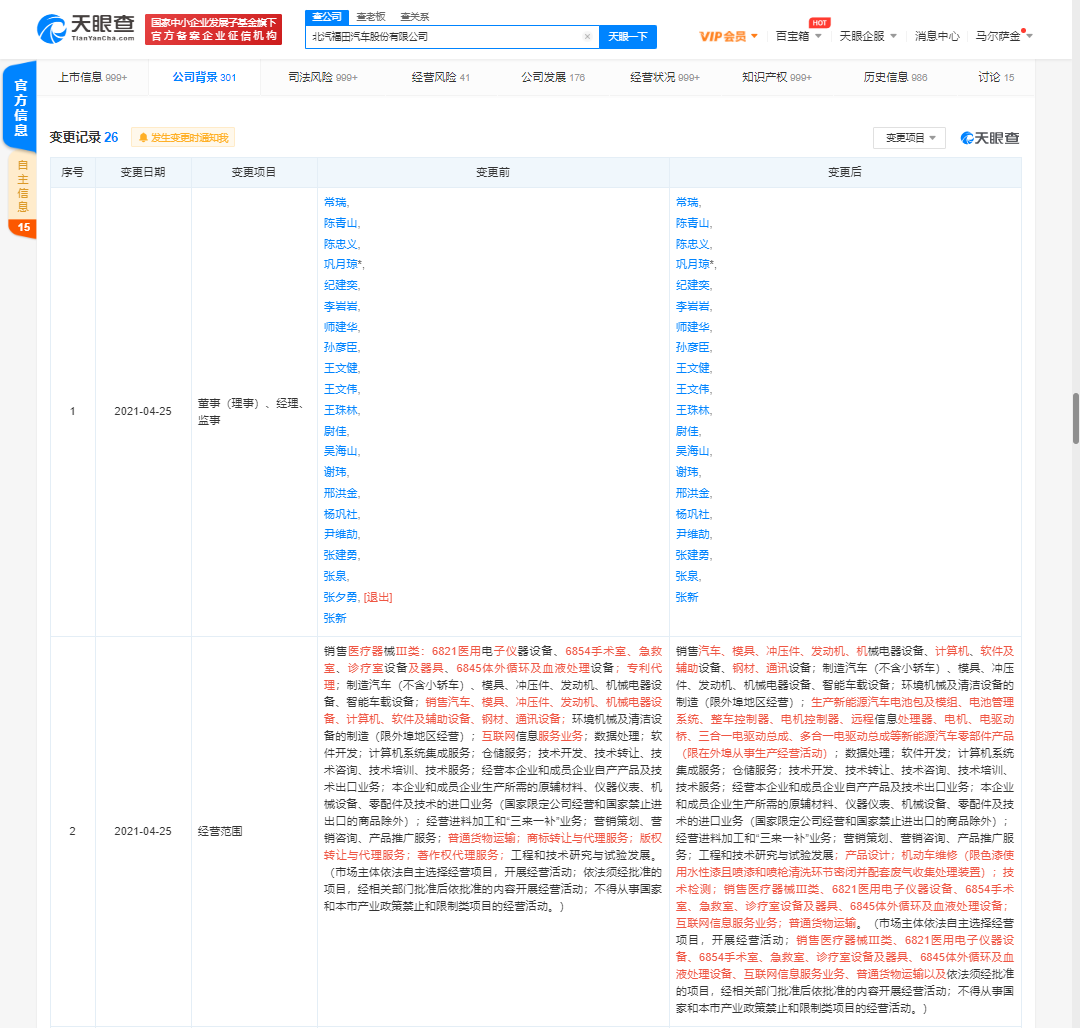
Task: Open the 常瑞 person profile link
Action: coord(335,201)
